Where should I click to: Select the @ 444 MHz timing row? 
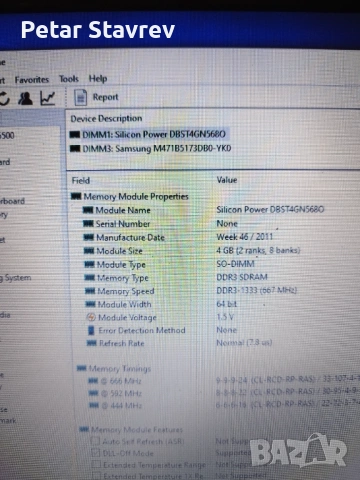point(121,406)
